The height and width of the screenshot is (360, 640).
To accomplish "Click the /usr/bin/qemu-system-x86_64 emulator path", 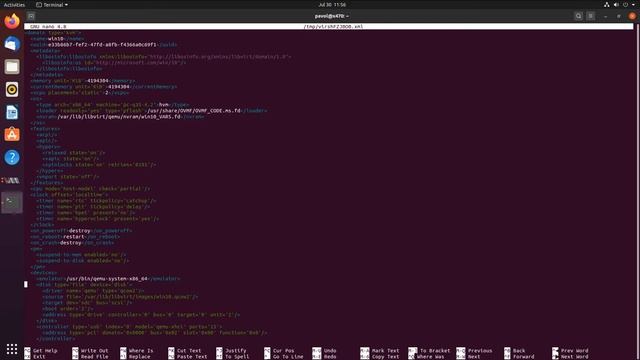I will click(107, 279).
